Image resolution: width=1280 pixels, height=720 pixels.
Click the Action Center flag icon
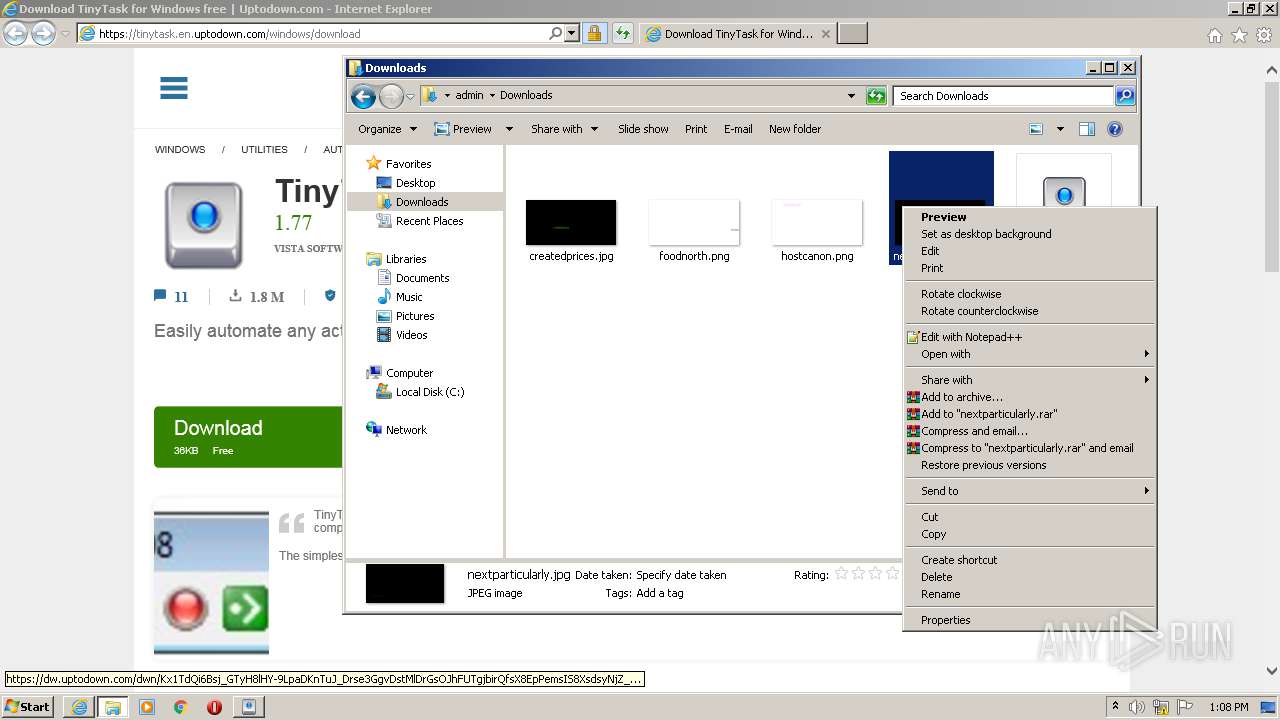1185,707
